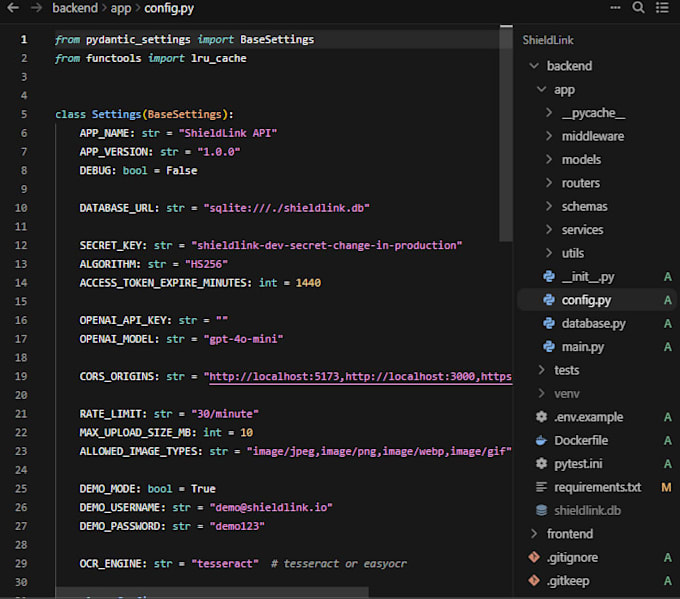Click the "ShieldLink API" string value
The image size is (680, 599).
point(228,133)
